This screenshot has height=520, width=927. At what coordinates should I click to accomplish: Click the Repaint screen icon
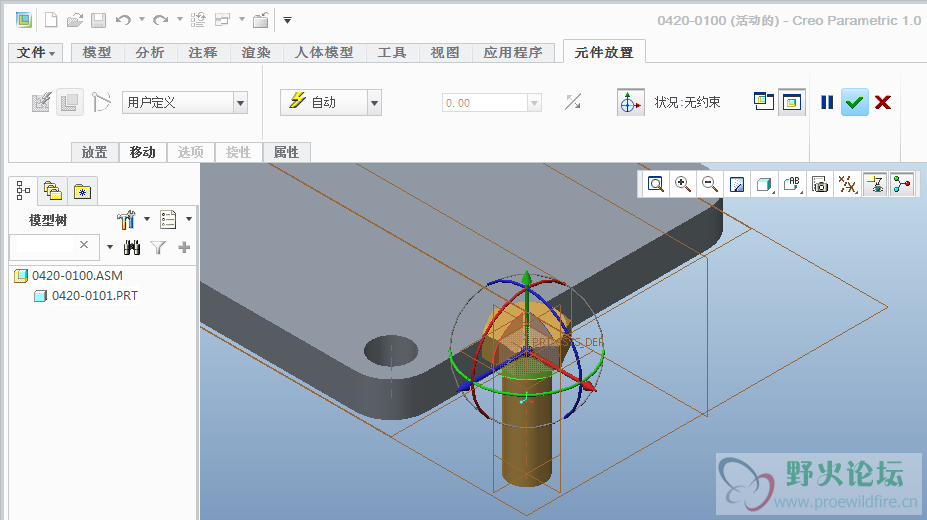click(x=737, y=184)
